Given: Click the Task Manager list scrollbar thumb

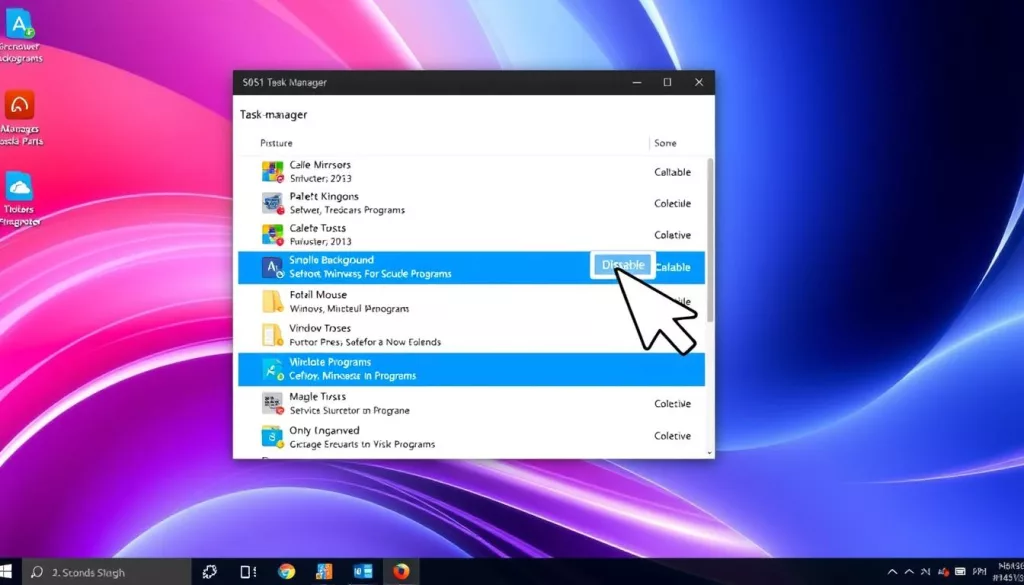Looking at the screenshot, I should tap(710, 239).
